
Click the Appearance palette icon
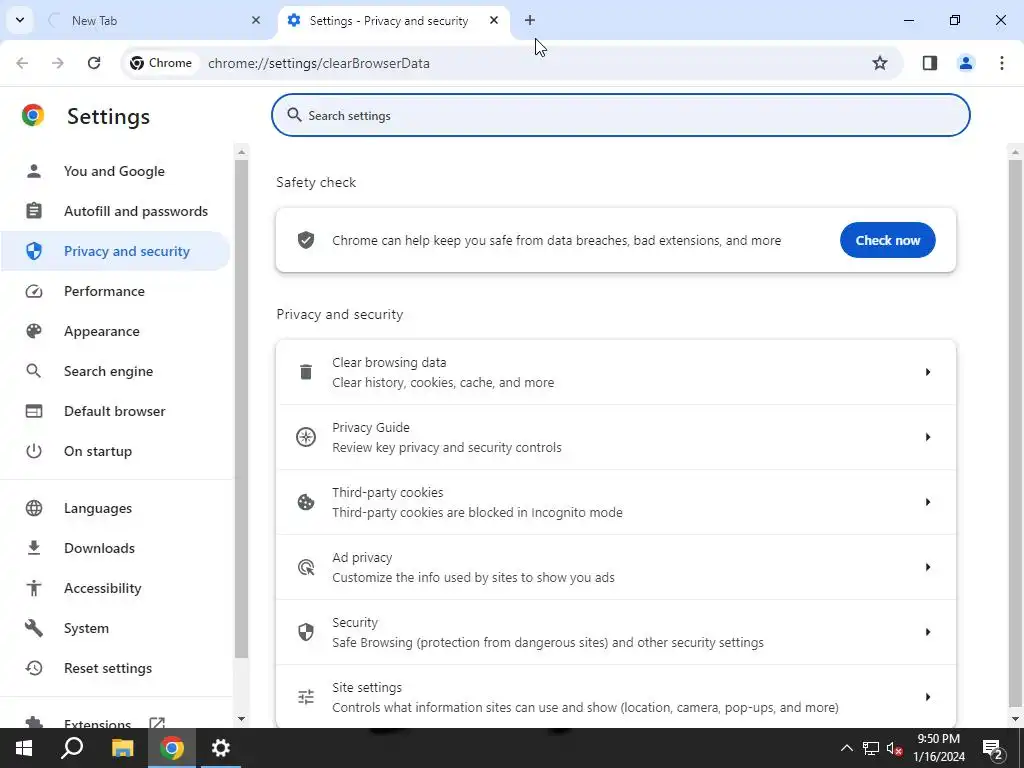click(x=33, y=331)
